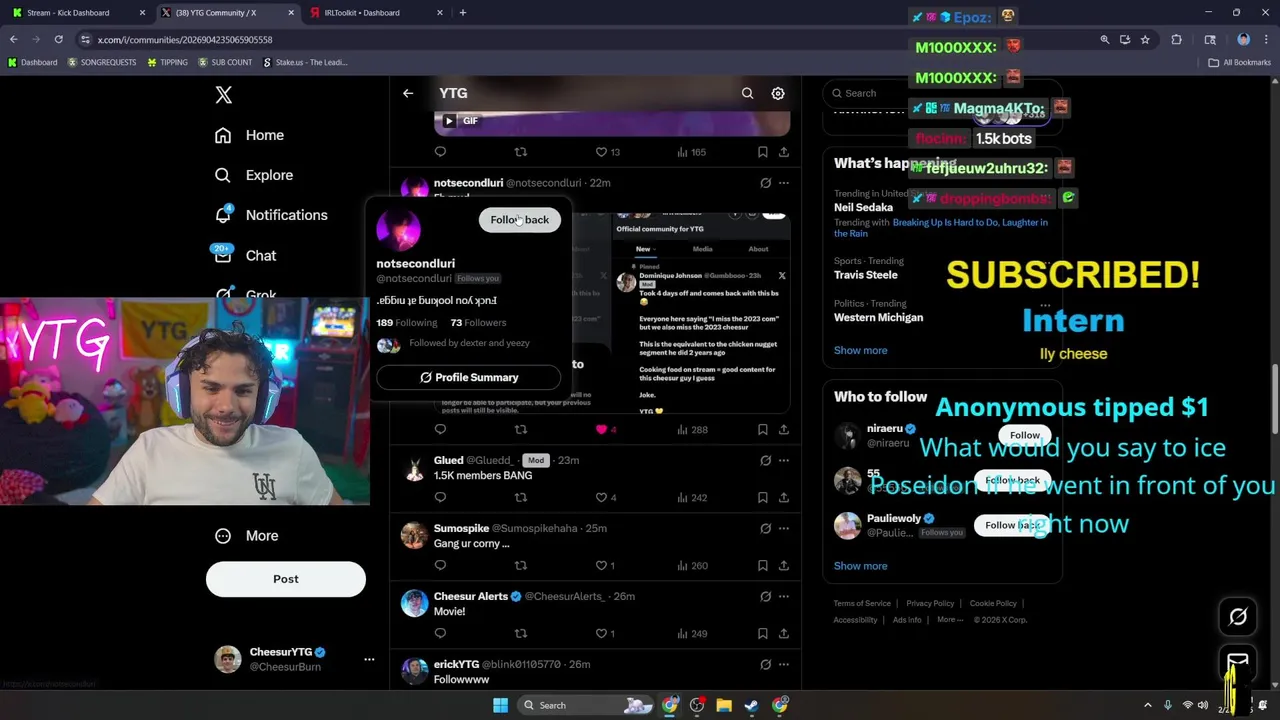
Task: Open more options on Cheesur Alerts post
Action: coord(784,597)
